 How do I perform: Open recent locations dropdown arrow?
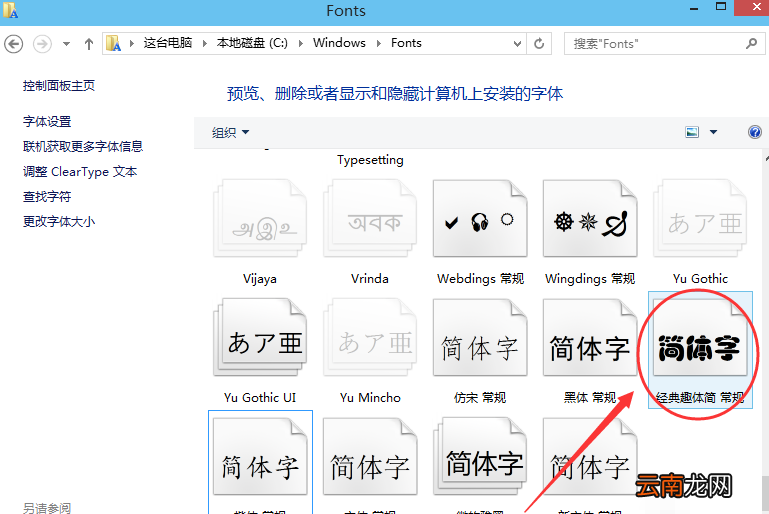66,44
